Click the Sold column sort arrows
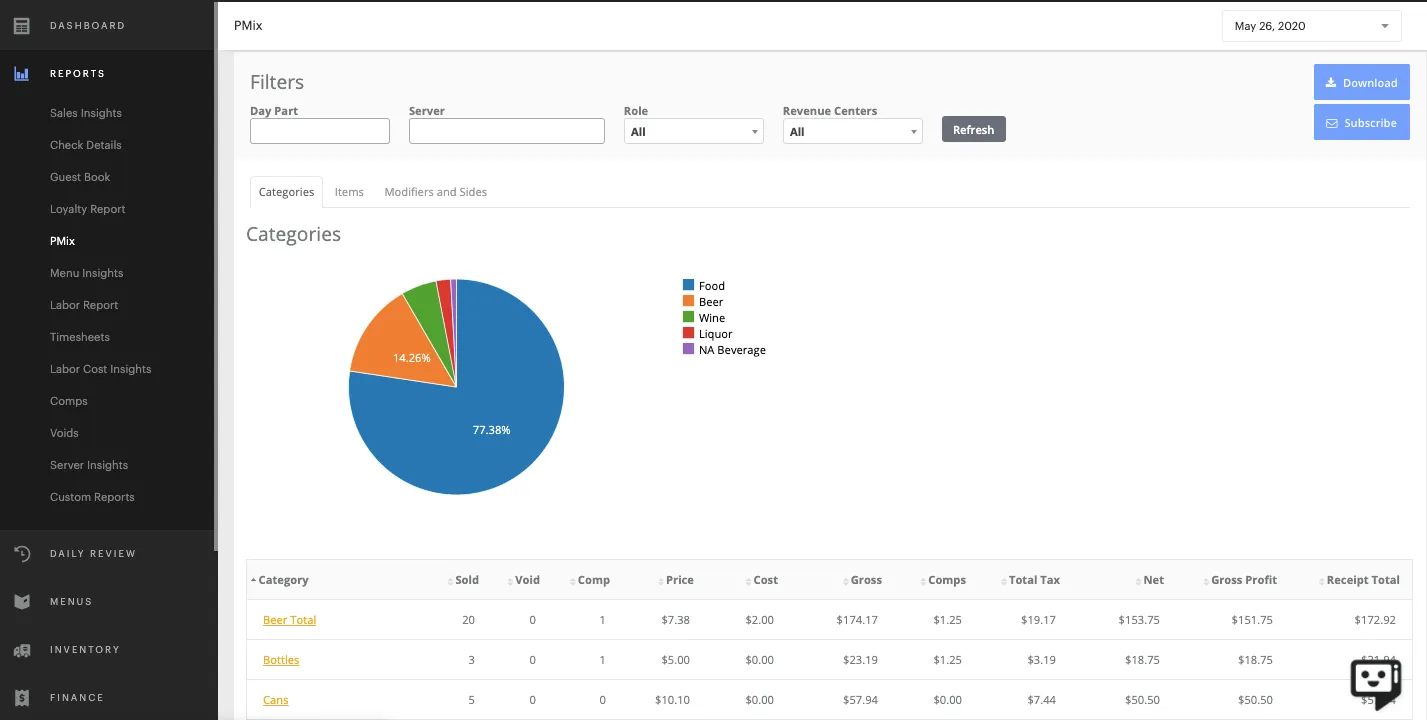Viewport: 1427px width, 720px height. click(450, 581)
